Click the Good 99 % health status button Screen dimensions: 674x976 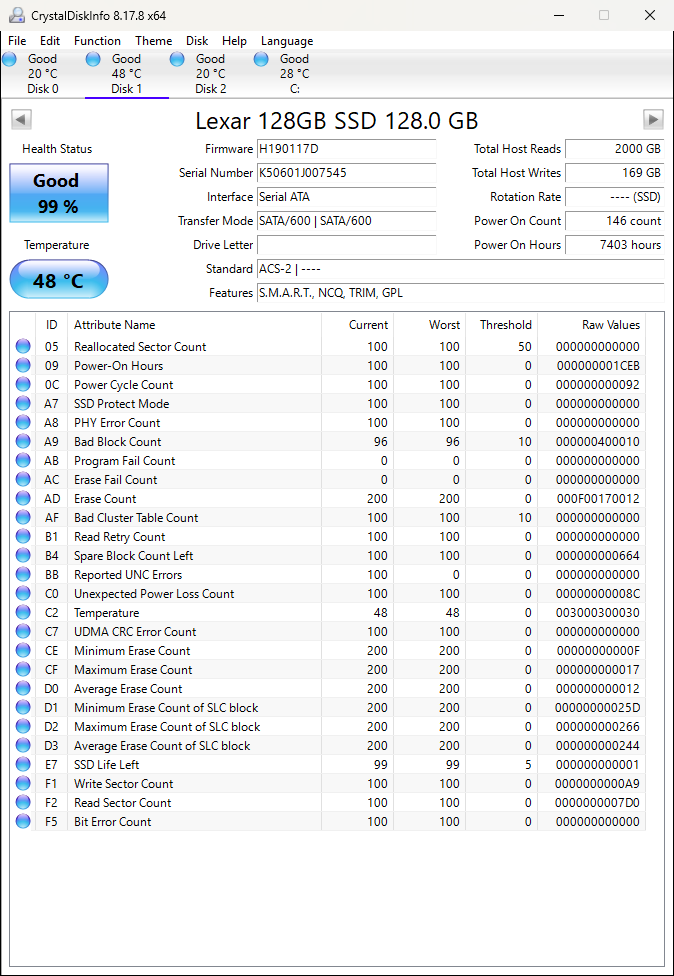coord(58,193)
